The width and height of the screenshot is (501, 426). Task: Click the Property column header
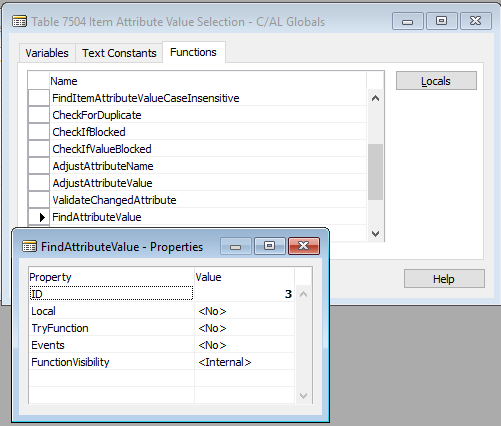coord(112,277)
